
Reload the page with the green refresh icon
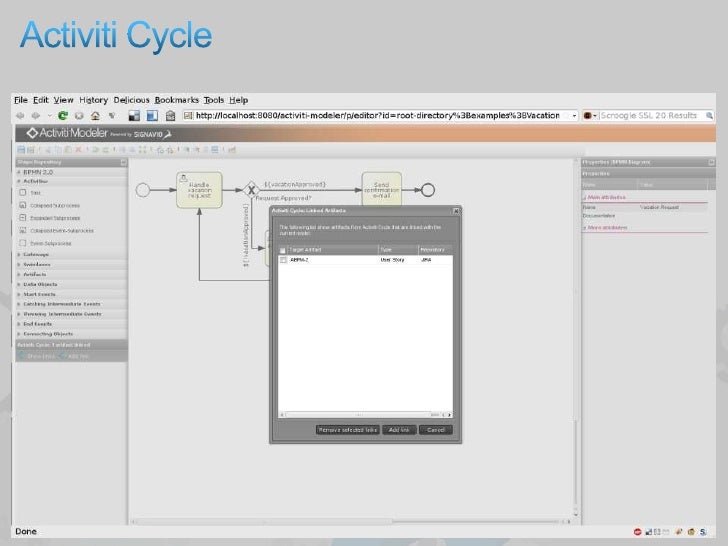63,115
